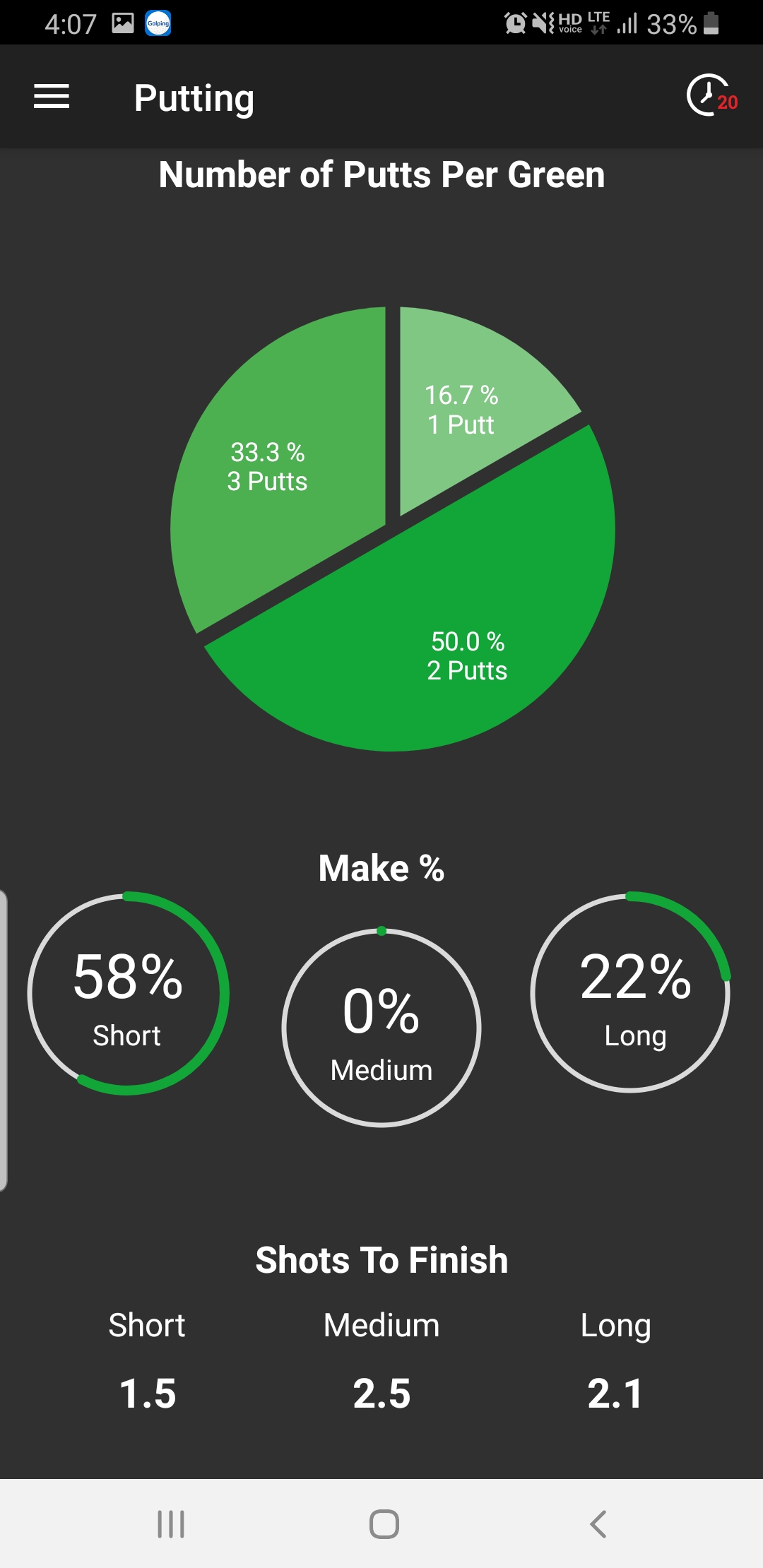
Task: Tap the Long 22% make gauge
Action: click(630, 993)
